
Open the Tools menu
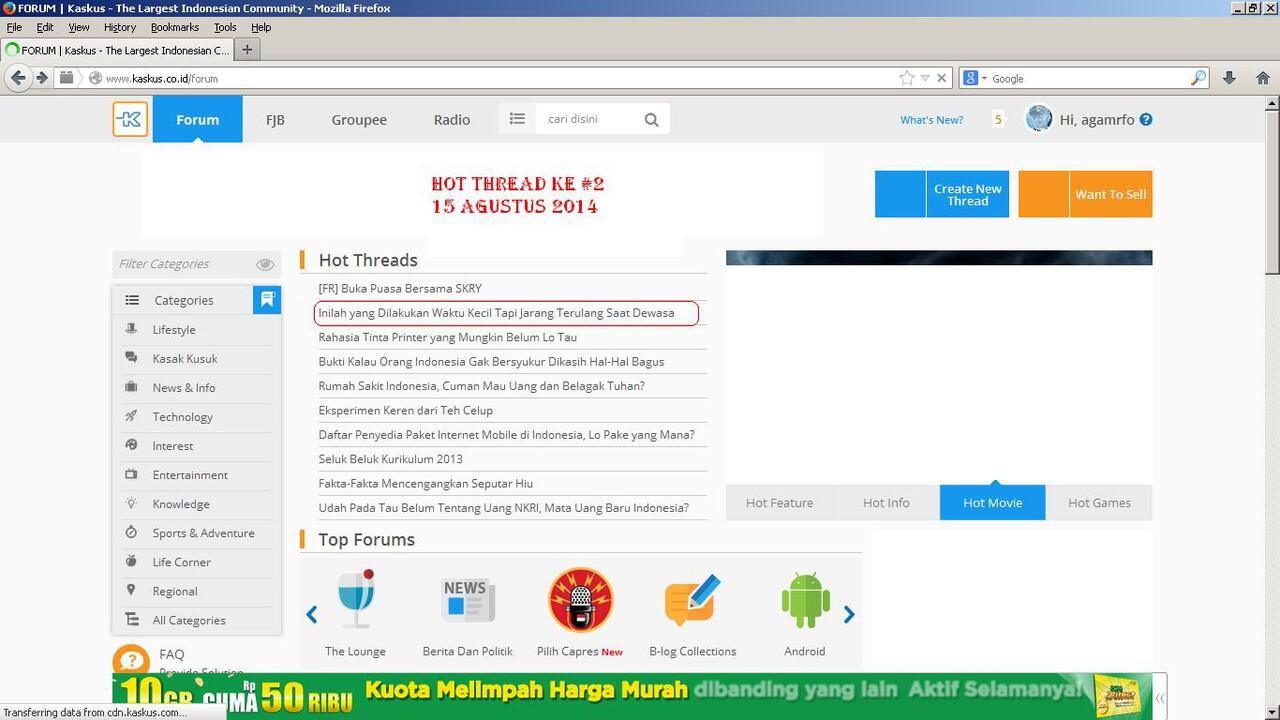coord(225,27)
